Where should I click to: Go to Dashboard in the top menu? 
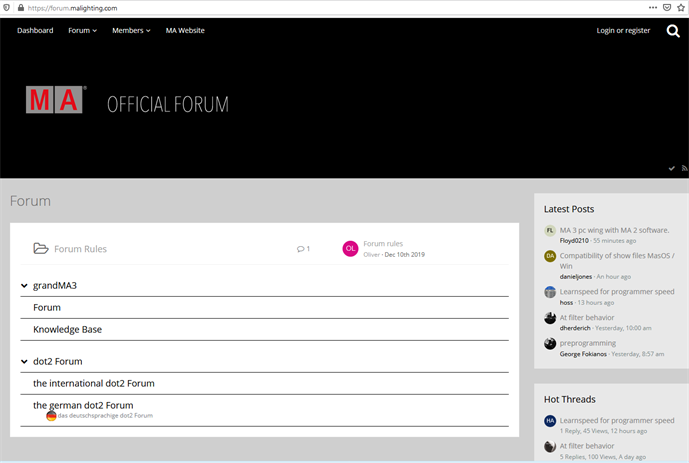point(35,31)
